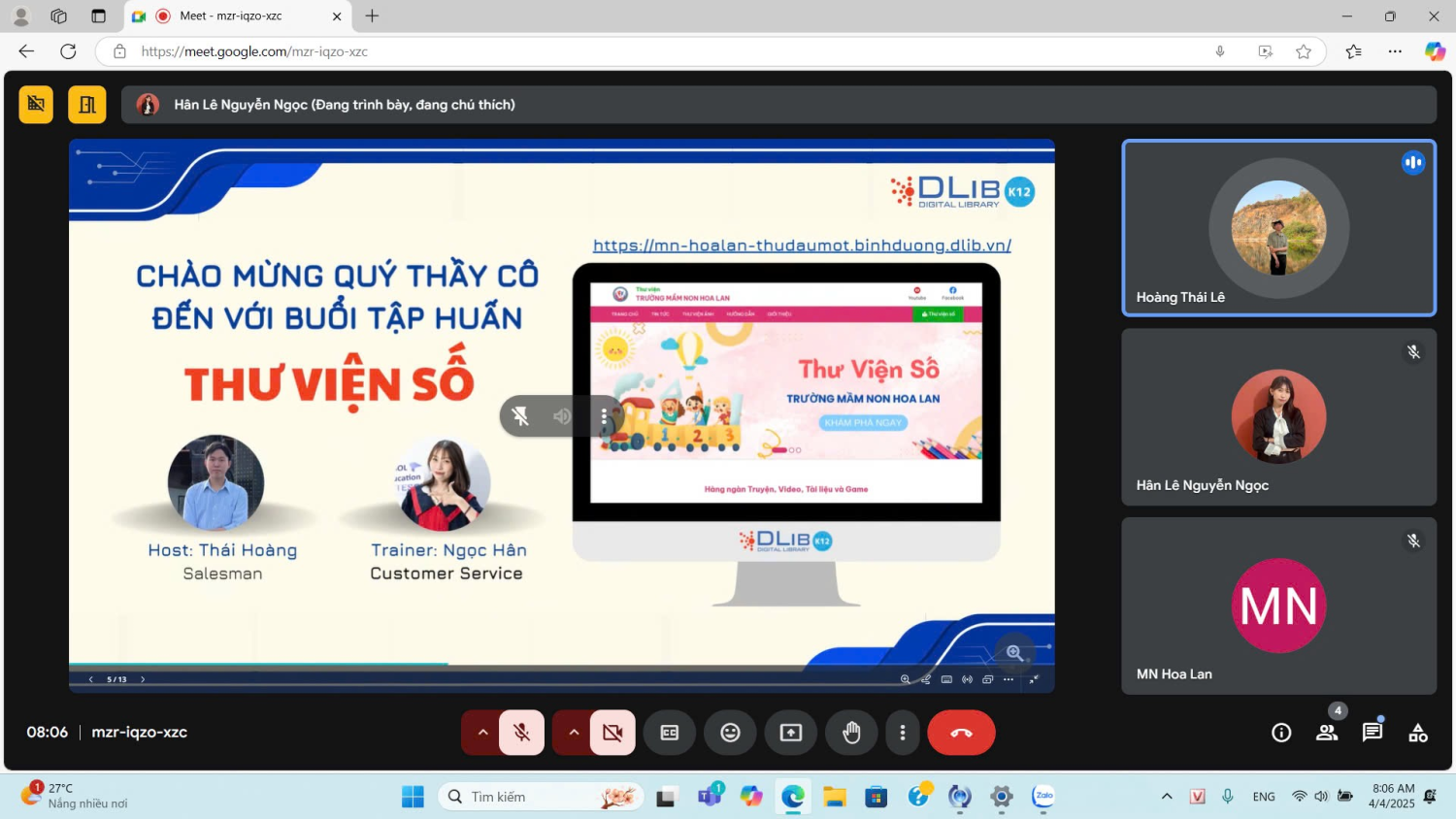Open Microsoft Teams from the taskbar
Viewport: 1456px width, 819px height.
point(710,797)
